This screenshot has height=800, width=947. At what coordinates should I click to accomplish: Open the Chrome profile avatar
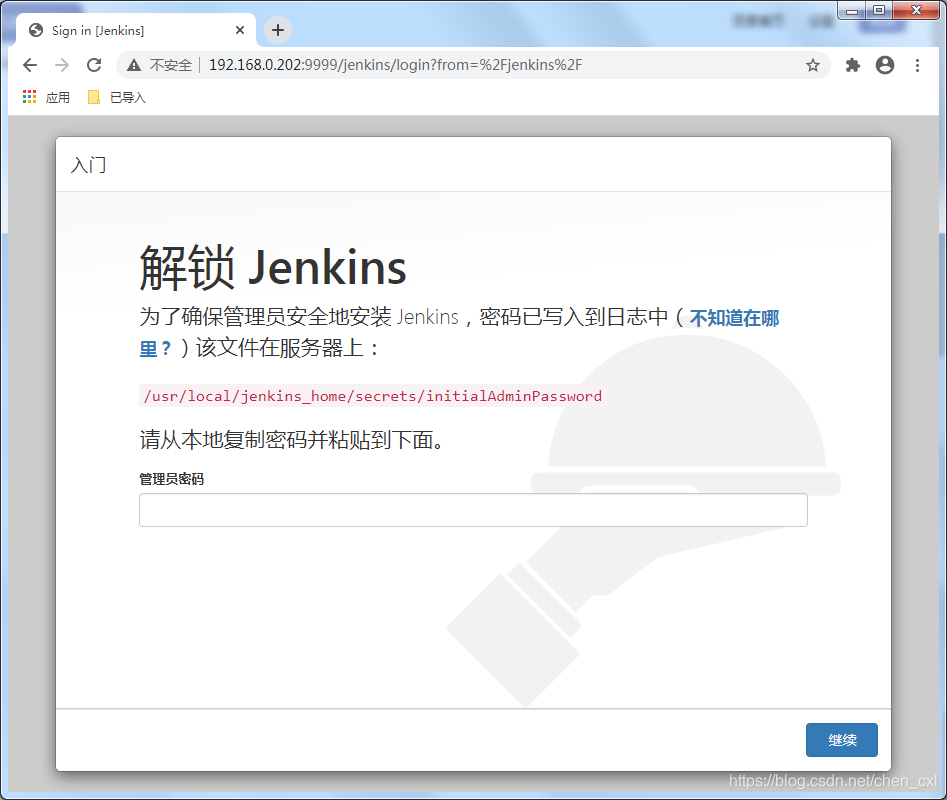click(885, 65)
